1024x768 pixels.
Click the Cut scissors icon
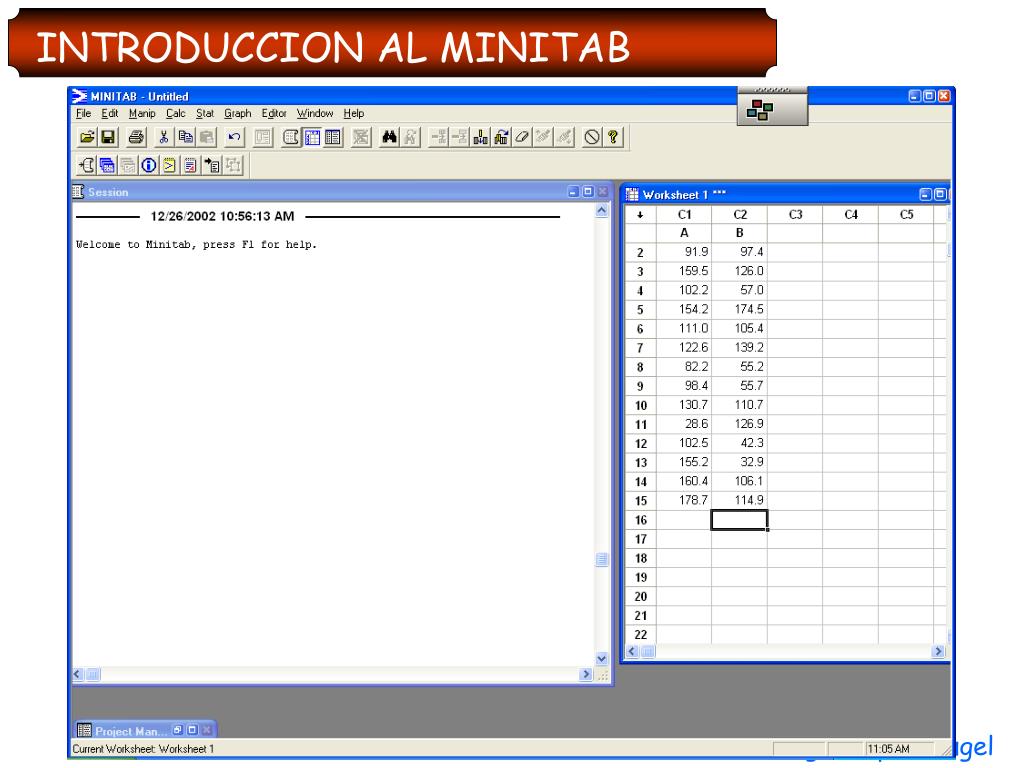pyautogui.click(x=164, y=137)
